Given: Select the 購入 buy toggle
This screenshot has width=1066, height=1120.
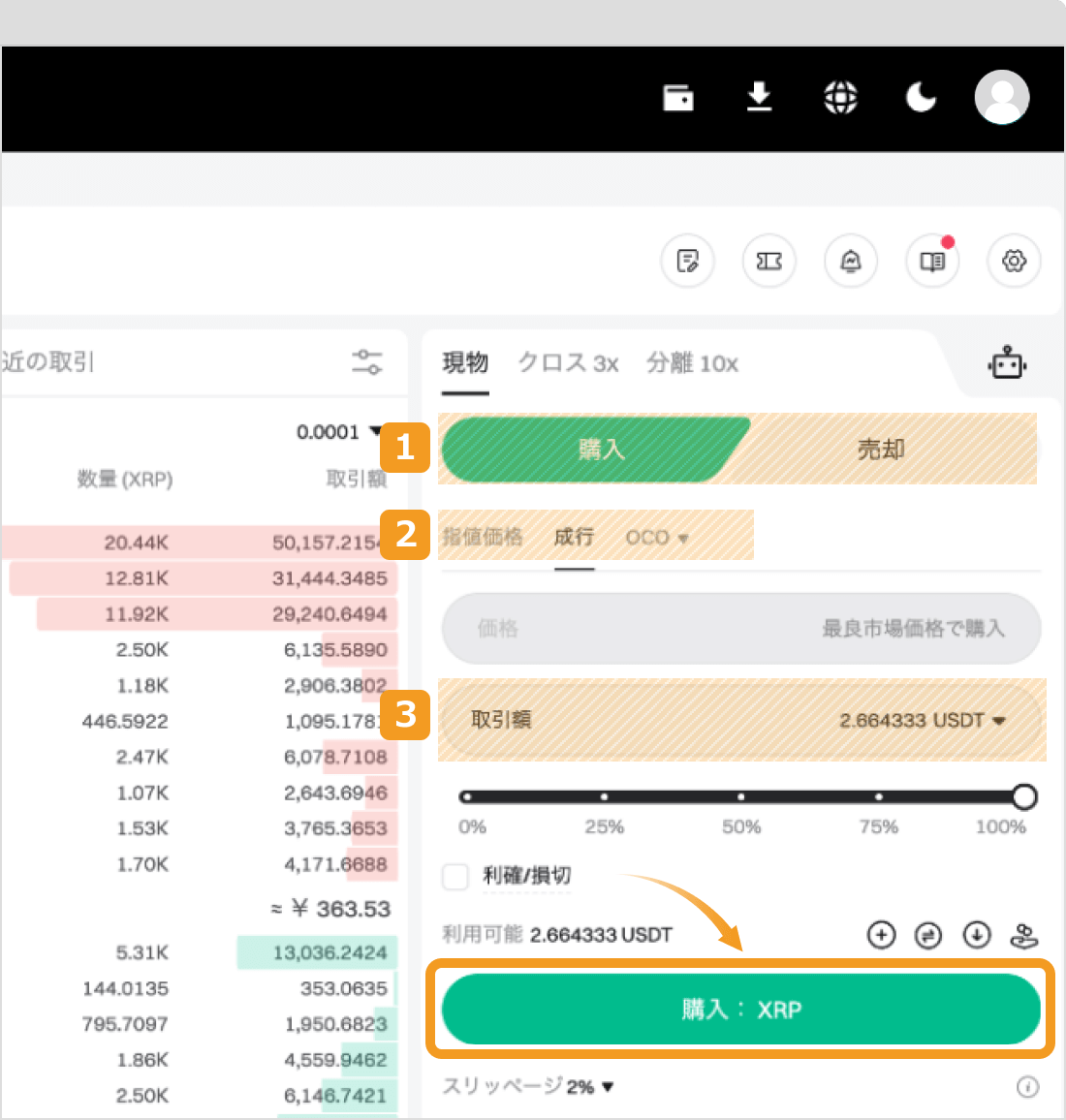Looking at the screenshot, I should [595, 450].
